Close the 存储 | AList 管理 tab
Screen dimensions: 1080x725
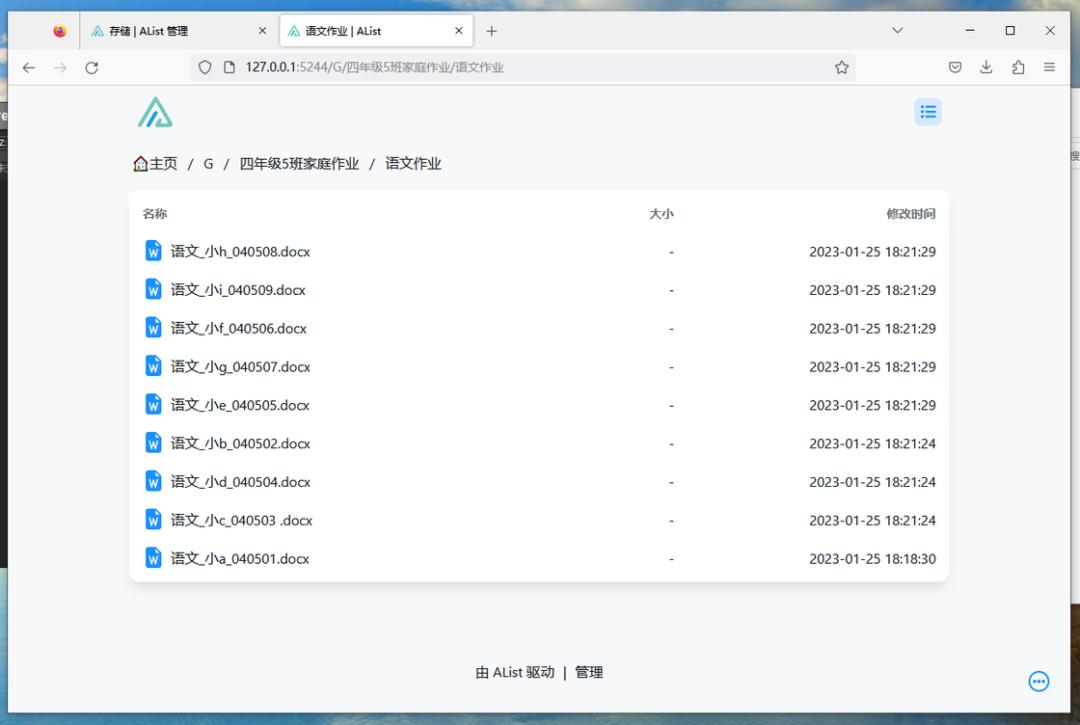pos(262,31)
